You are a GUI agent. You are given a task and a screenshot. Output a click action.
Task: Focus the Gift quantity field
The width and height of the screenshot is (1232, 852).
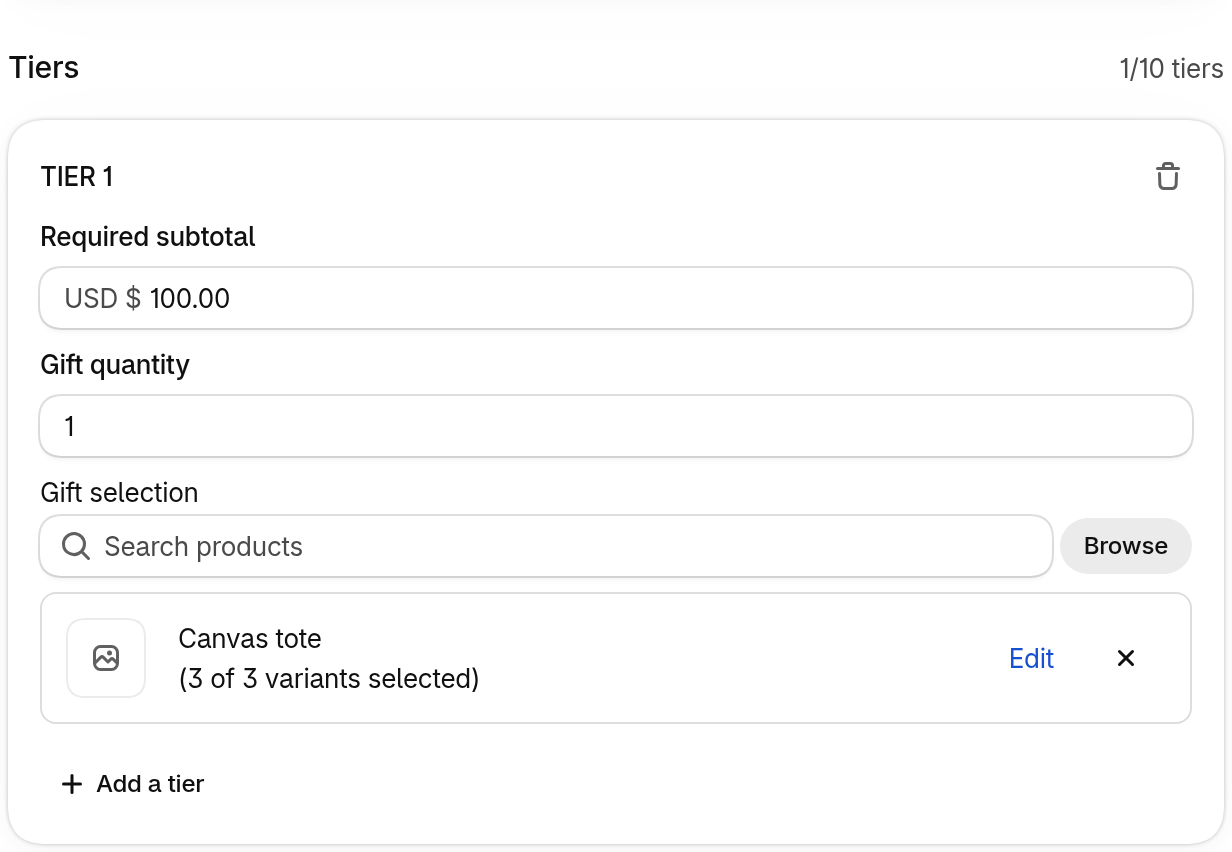point(616,426)
